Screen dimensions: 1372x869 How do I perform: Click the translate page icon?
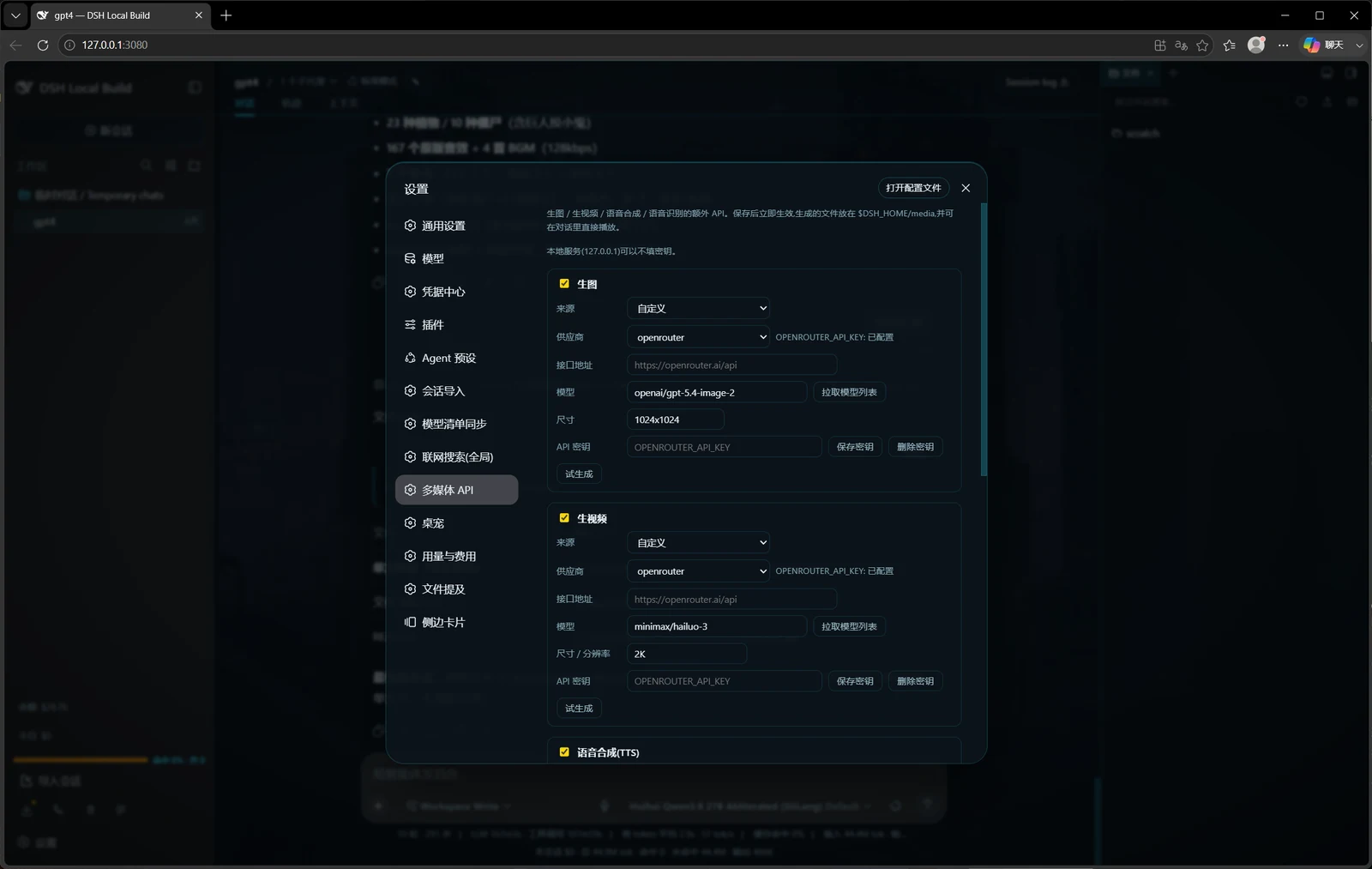coord(1181,45)
